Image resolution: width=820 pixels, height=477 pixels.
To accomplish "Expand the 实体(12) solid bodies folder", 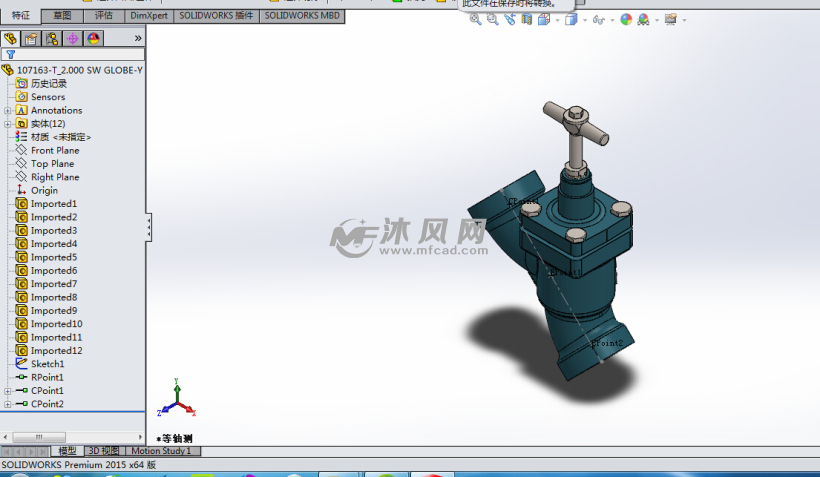I will coord(8,124).
